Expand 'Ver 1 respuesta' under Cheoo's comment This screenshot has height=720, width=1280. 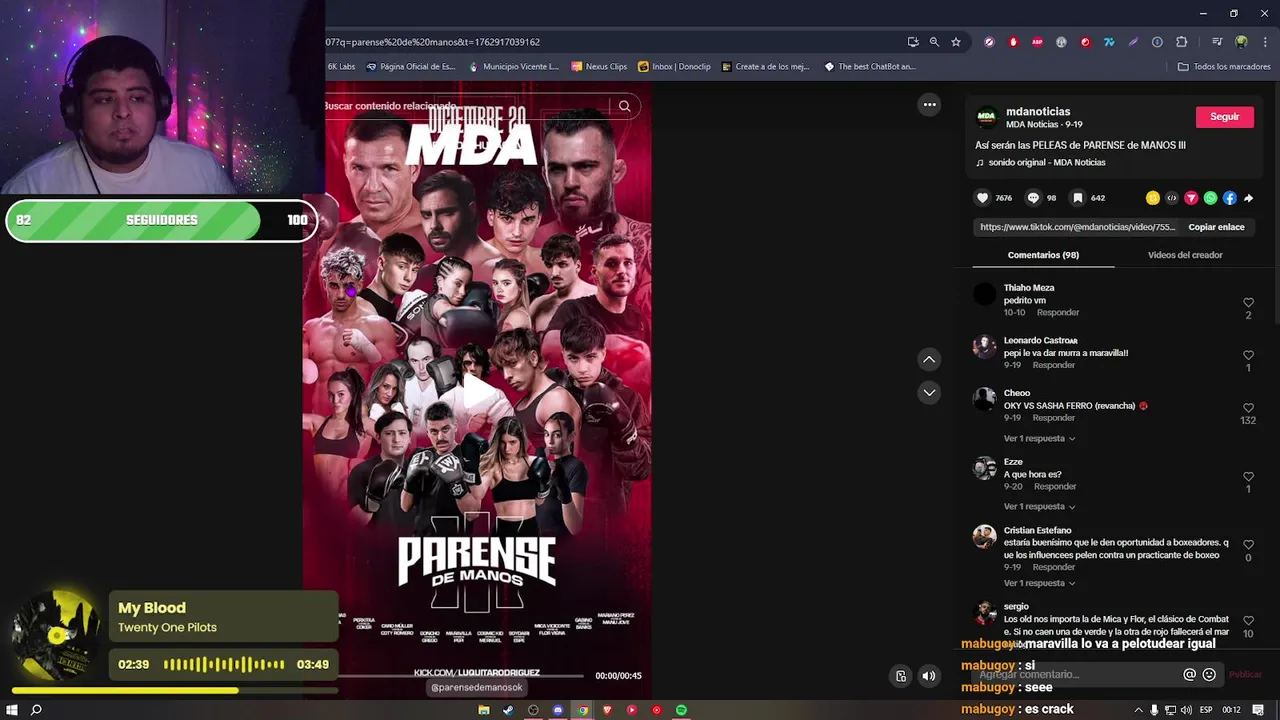[1039, 438]
